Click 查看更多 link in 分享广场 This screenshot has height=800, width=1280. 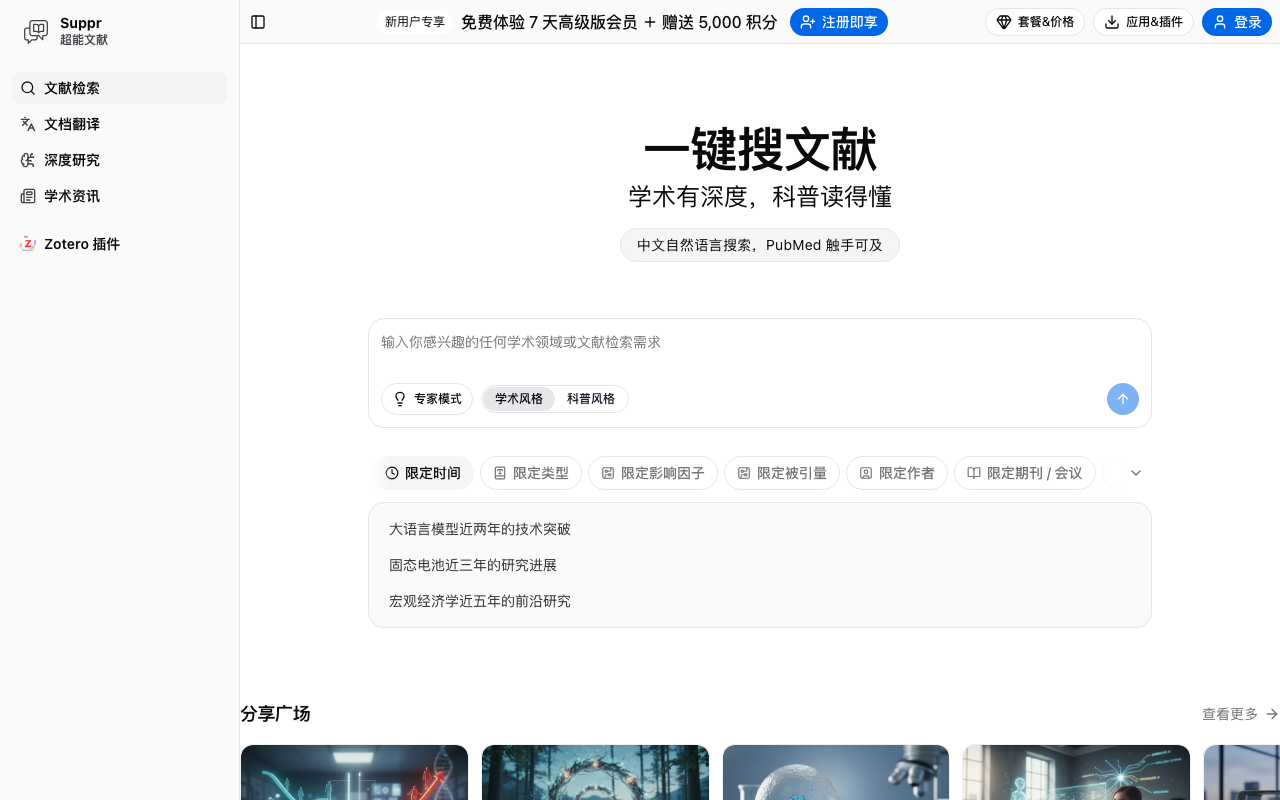tap(1240, 714)
